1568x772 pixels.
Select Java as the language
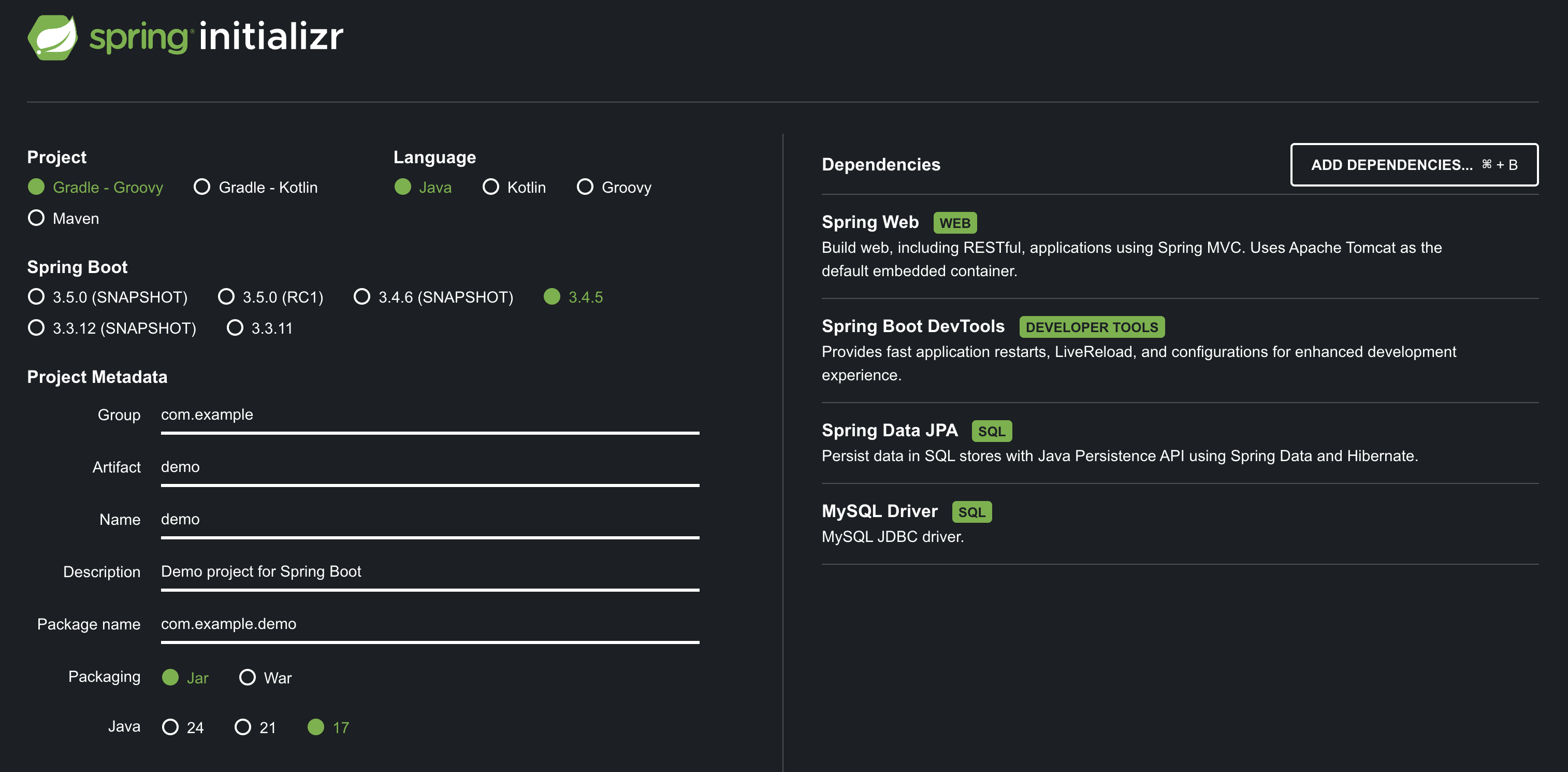coord(423,187)
